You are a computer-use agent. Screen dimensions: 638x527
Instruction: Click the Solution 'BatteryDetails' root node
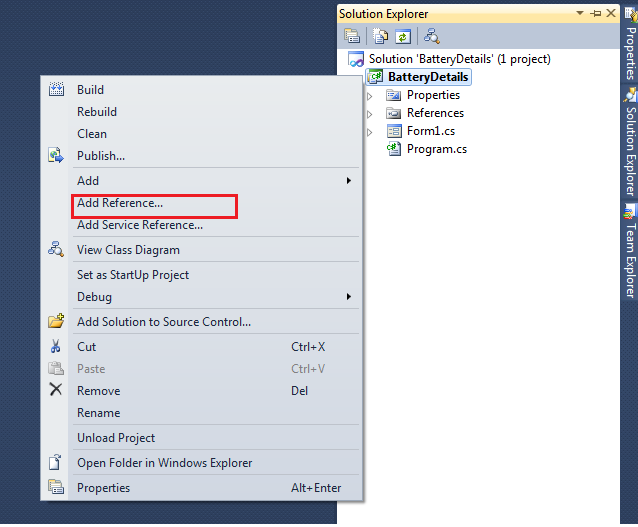click(x=459, y=59)
